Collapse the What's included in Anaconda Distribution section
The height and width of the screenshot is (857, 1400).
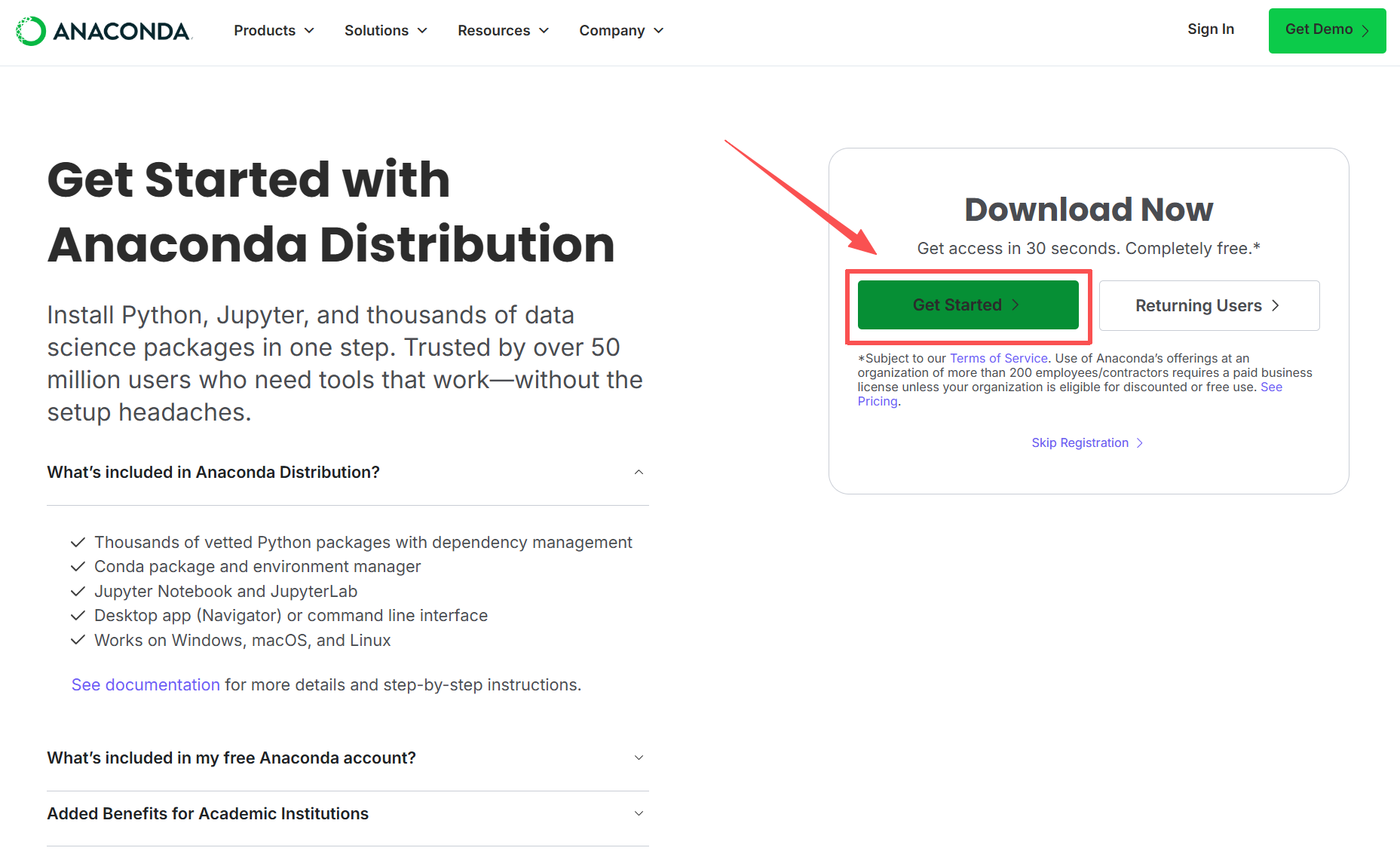pos(348,473)
